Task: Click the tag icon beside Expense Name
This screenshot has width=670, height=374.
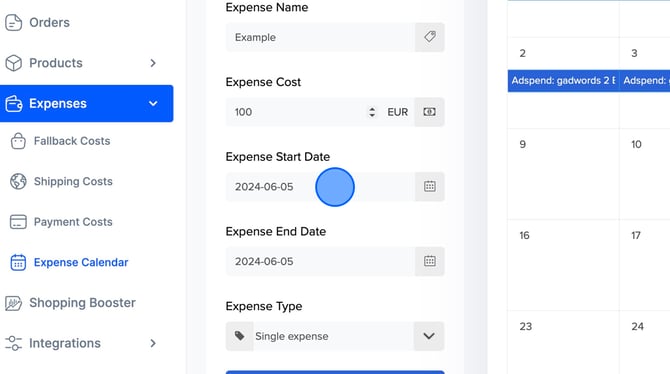Action: point(429,37)
